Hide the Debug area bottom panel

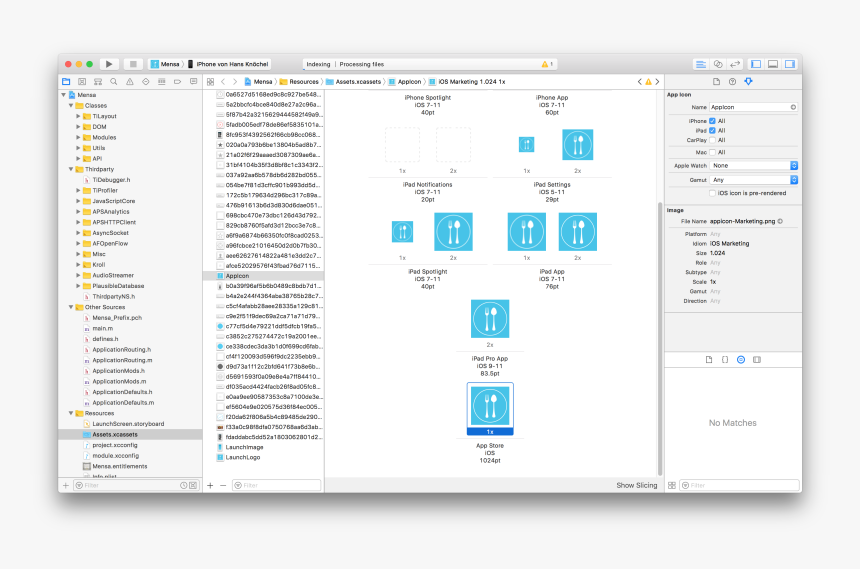point(772,64)
